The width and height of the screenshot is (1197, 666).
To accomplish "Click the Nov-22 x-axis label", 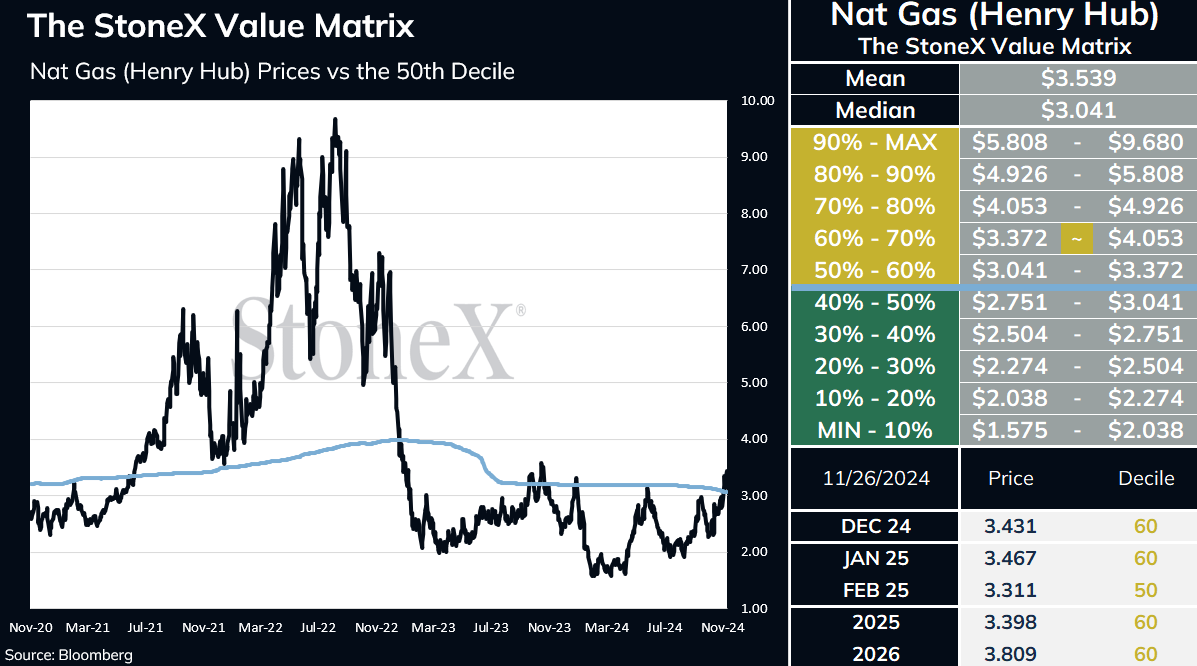I will click(376, 627).
